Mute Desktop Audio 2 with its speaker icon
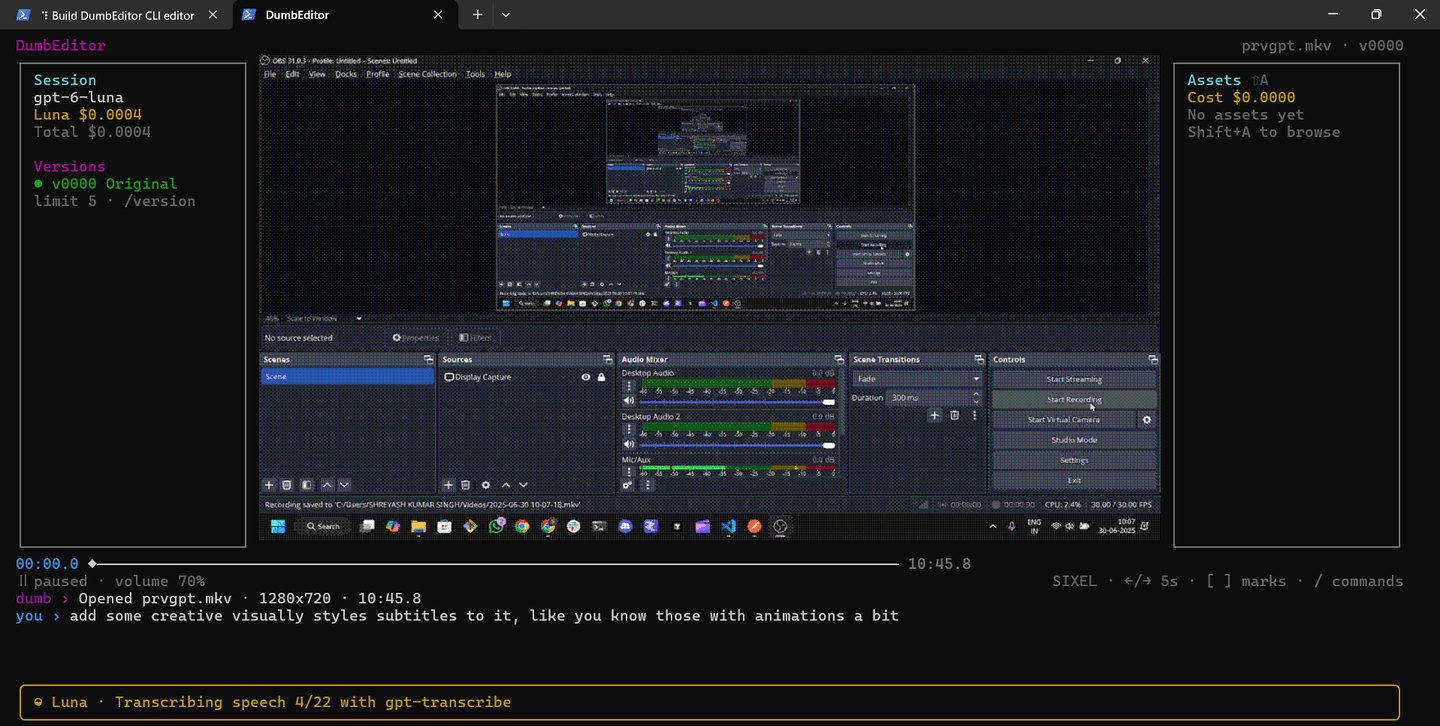 [629, 444]
